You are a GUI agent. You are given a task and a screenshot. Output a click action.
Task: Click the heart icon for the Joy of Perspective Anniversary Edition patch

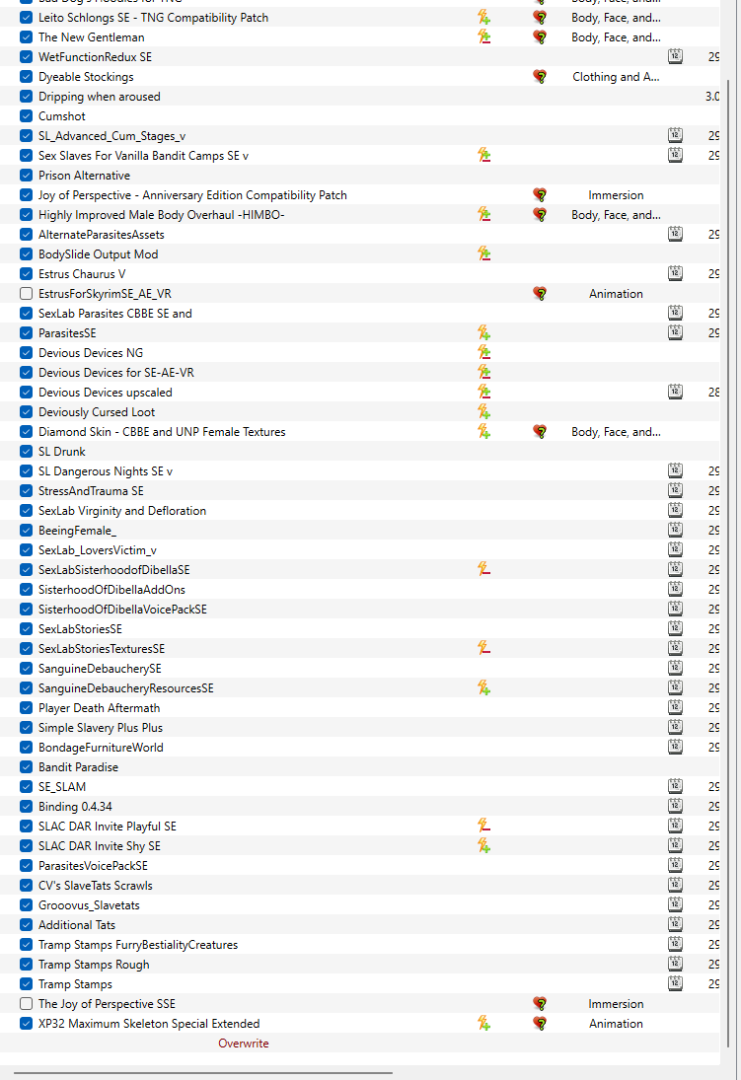pyautogui.click(x=540, y=195)
